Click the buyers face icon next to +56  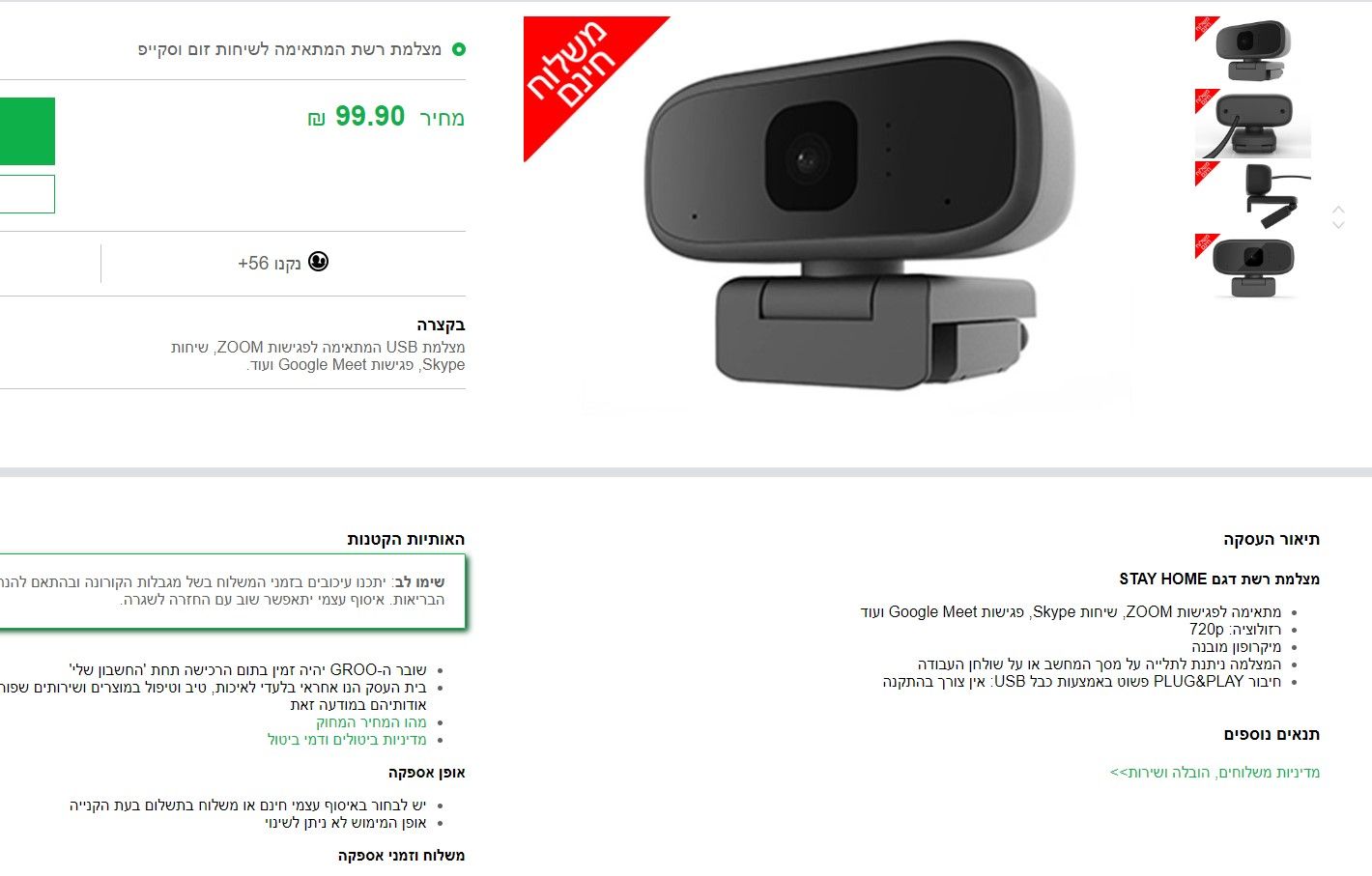318,262
